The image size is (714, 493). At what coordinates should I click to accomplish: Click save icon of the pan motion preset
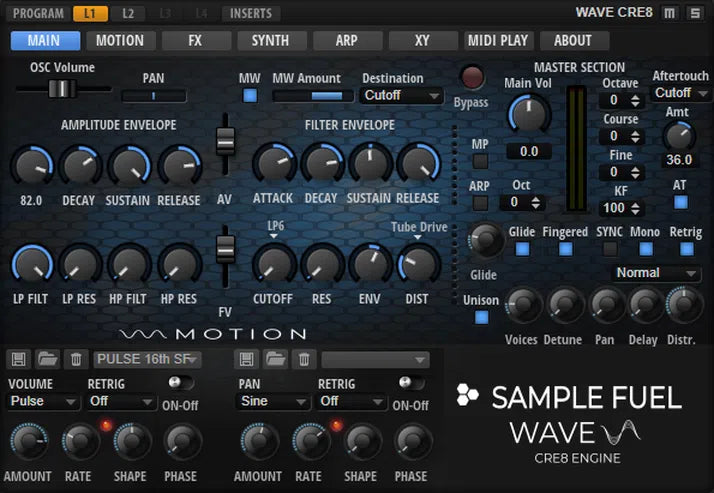click(246, 360)
